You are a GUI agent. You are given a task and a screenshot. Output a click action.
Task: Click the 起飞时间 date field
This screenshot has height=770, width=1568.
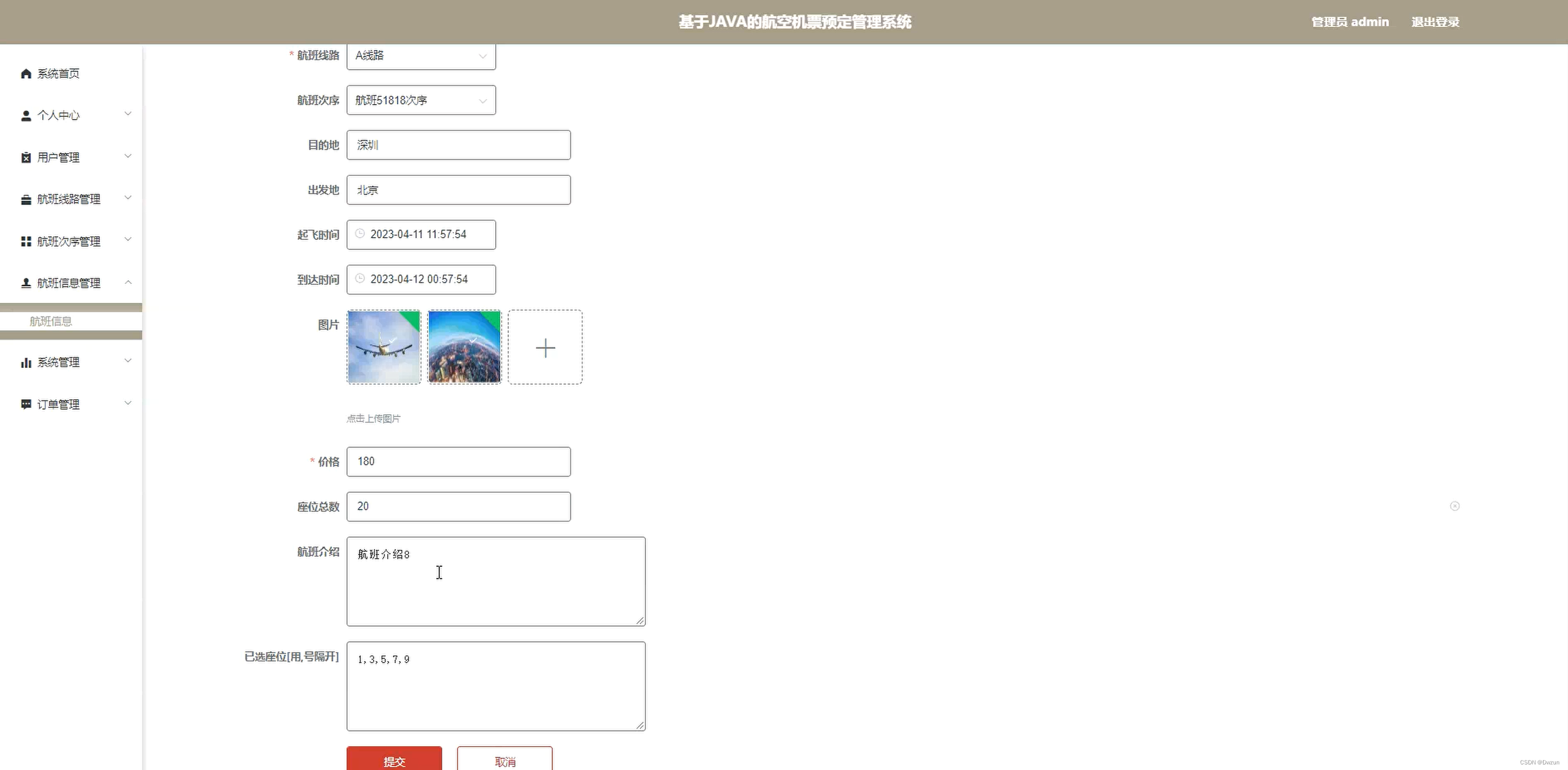(x=421, y=234)
